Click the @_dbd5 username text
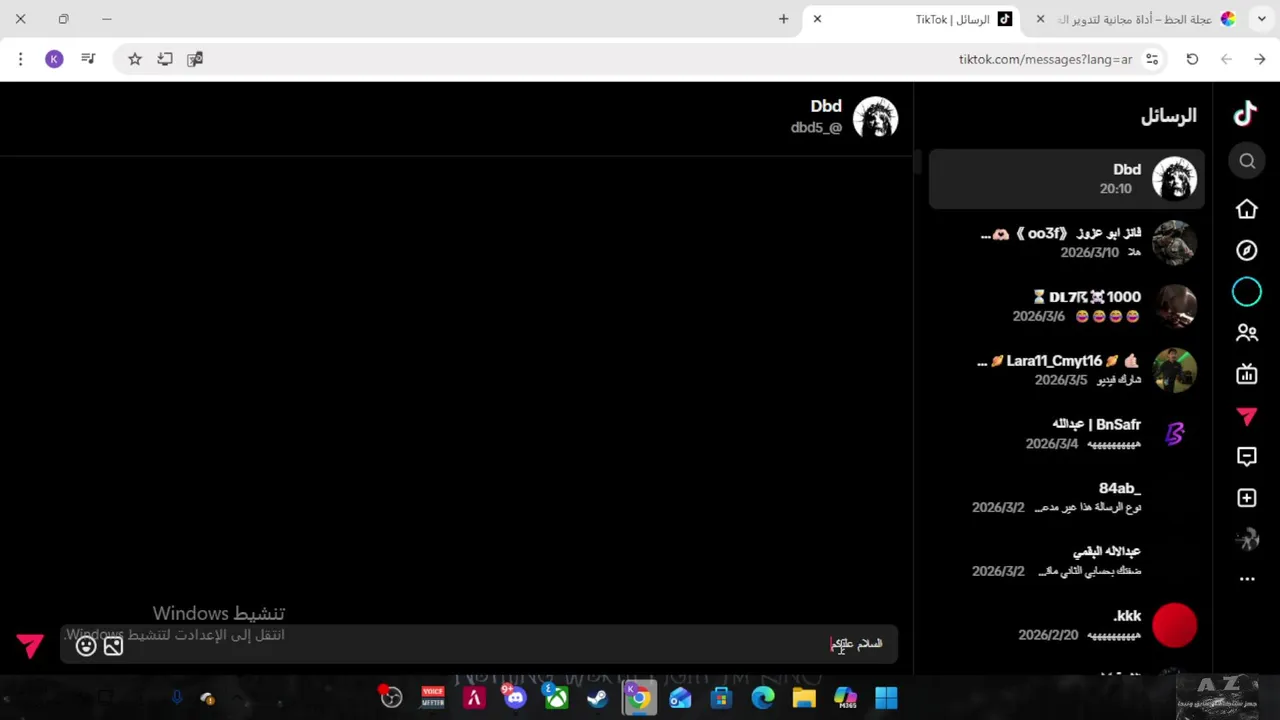Image resolution: width=1280 pixels, height=720 pixels. pos(816,128)
